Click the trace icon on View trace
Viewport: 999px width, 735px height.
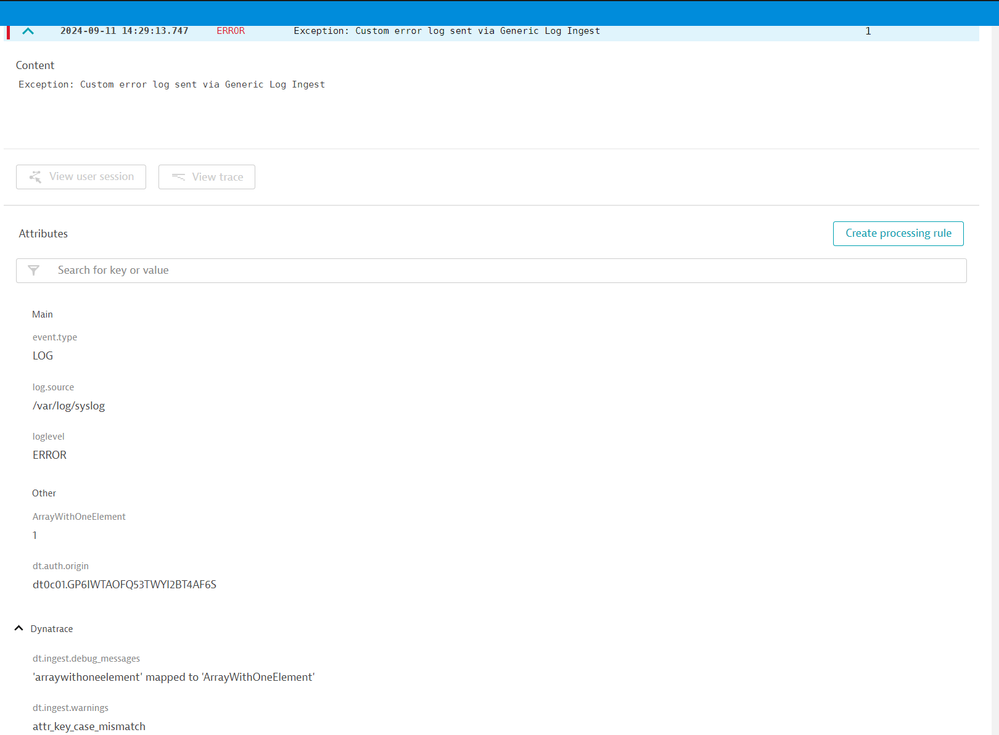(x=178, y=177)
